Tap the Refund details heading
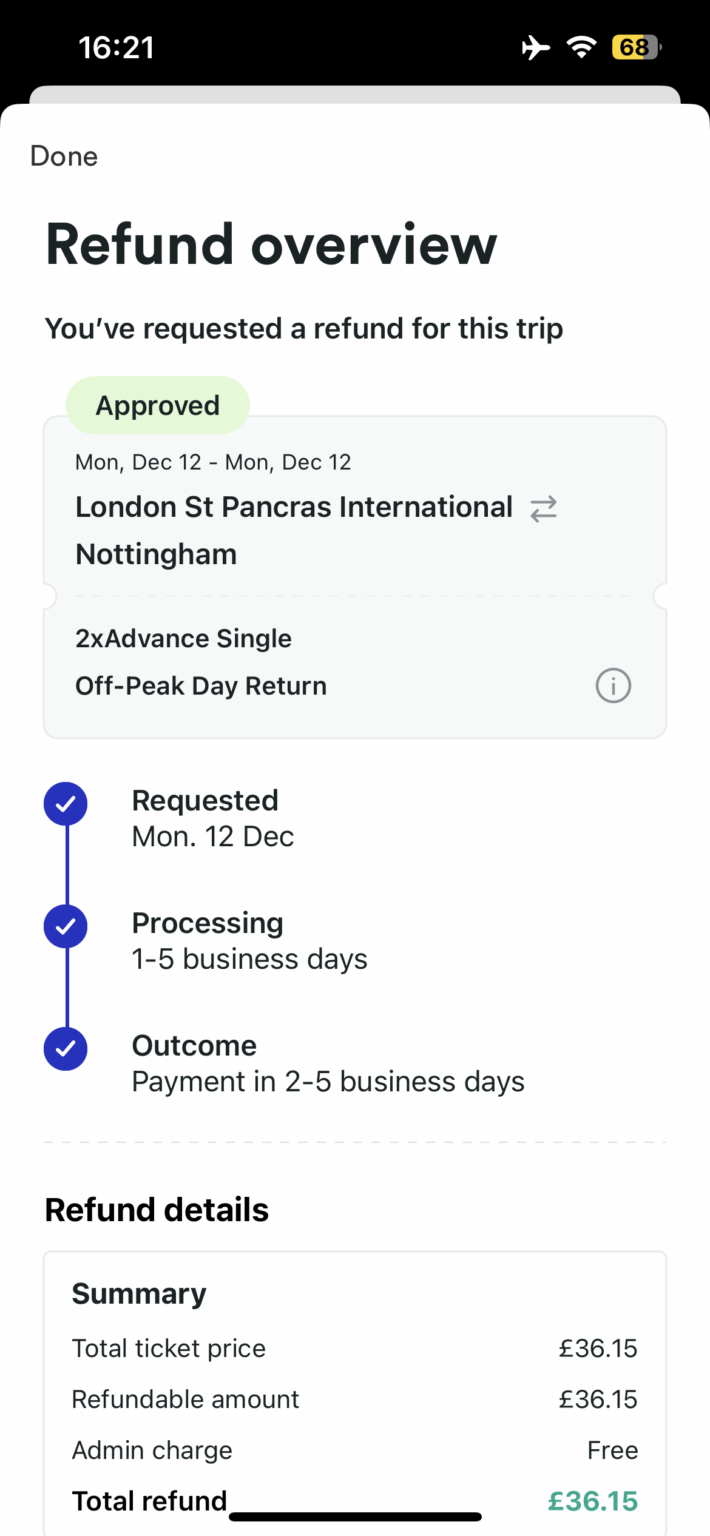This screenshot has width=710, height=1536. 157,1210
